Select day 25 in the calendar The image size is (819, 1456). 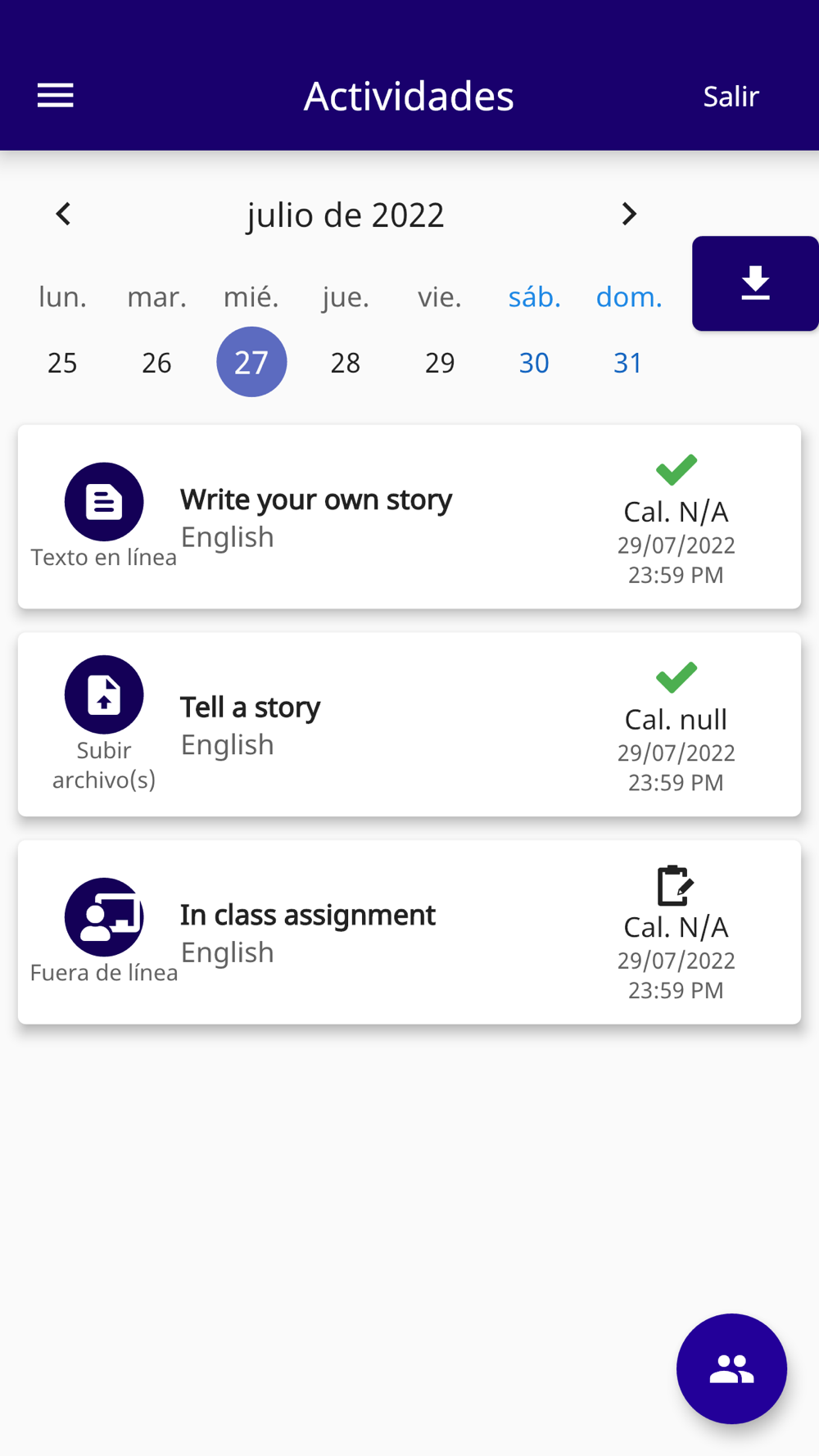[62, 362]
